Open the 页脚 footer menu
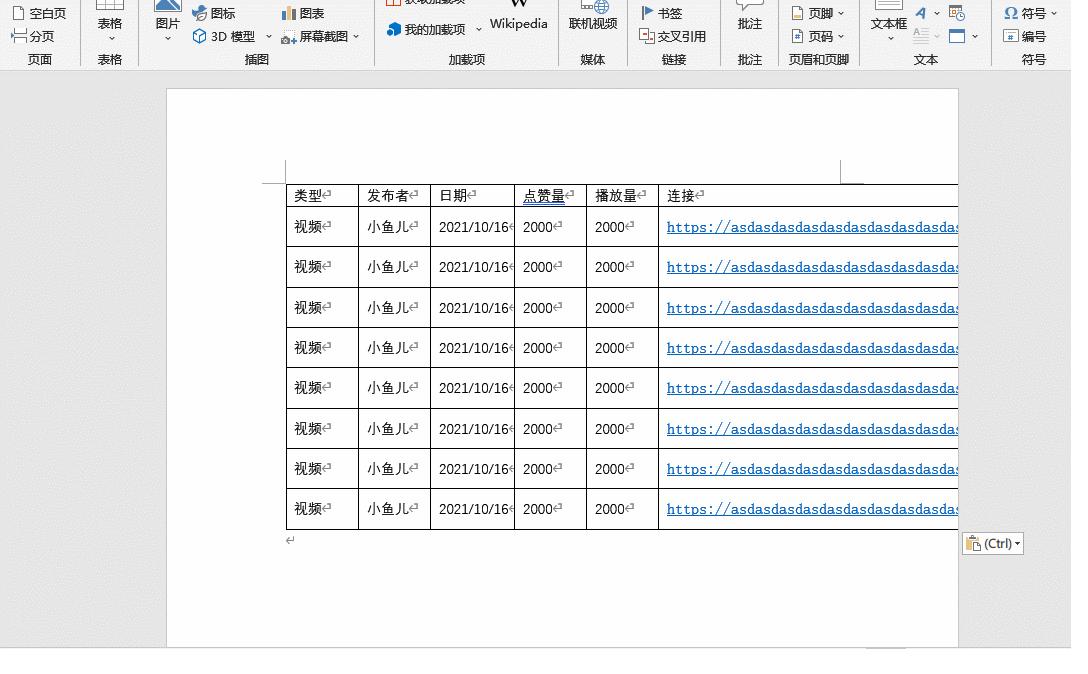The height and width of the screenshot is (674, 1088). pos(818,13)
